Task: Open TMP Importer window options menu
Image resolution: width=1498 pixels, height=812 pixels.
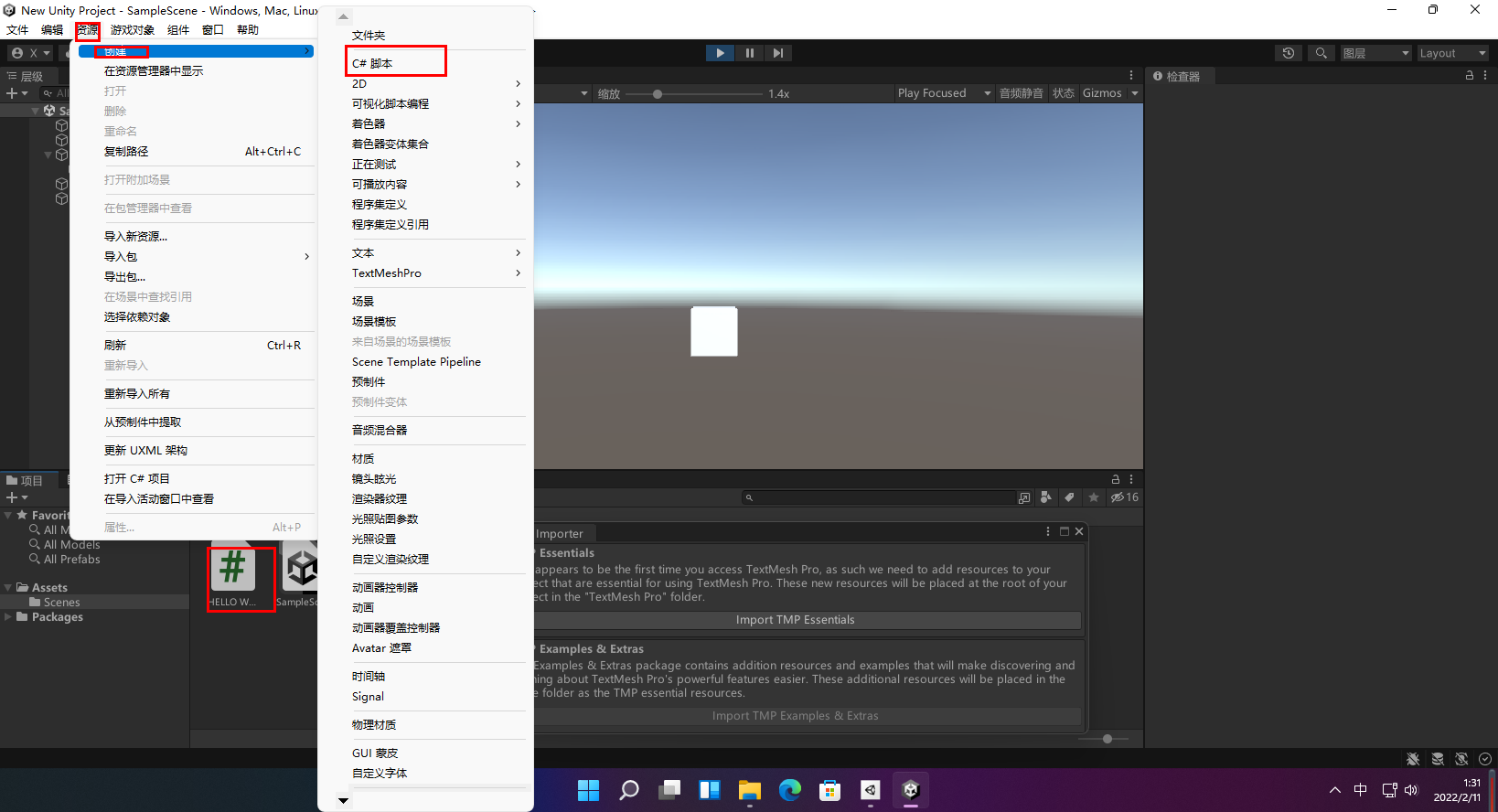Action: 1048,531
